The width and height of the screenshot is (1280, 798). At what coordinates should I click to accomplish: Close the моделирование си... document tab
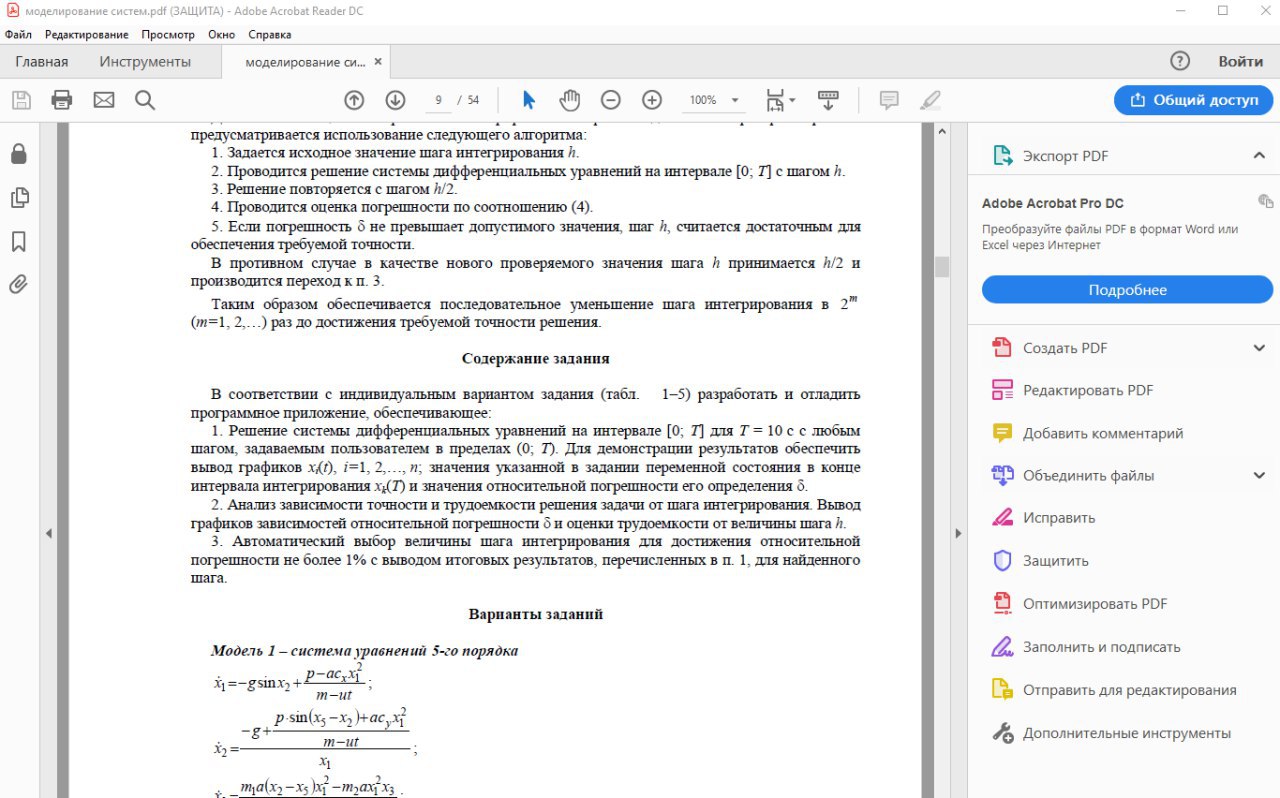click(x=378, y=61)
